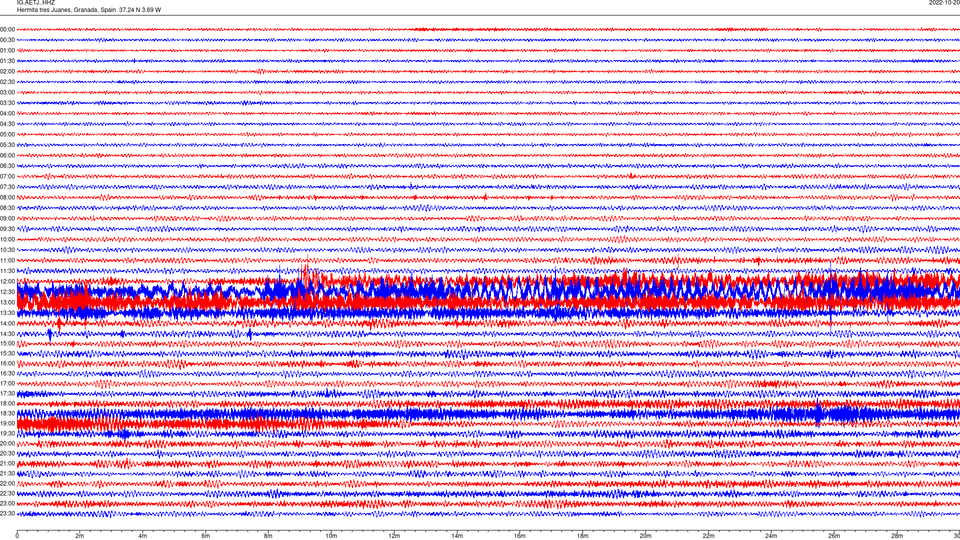960x540 pixels.
Task: Select the 09:00 time row label
Action: (x=7, y=219)
